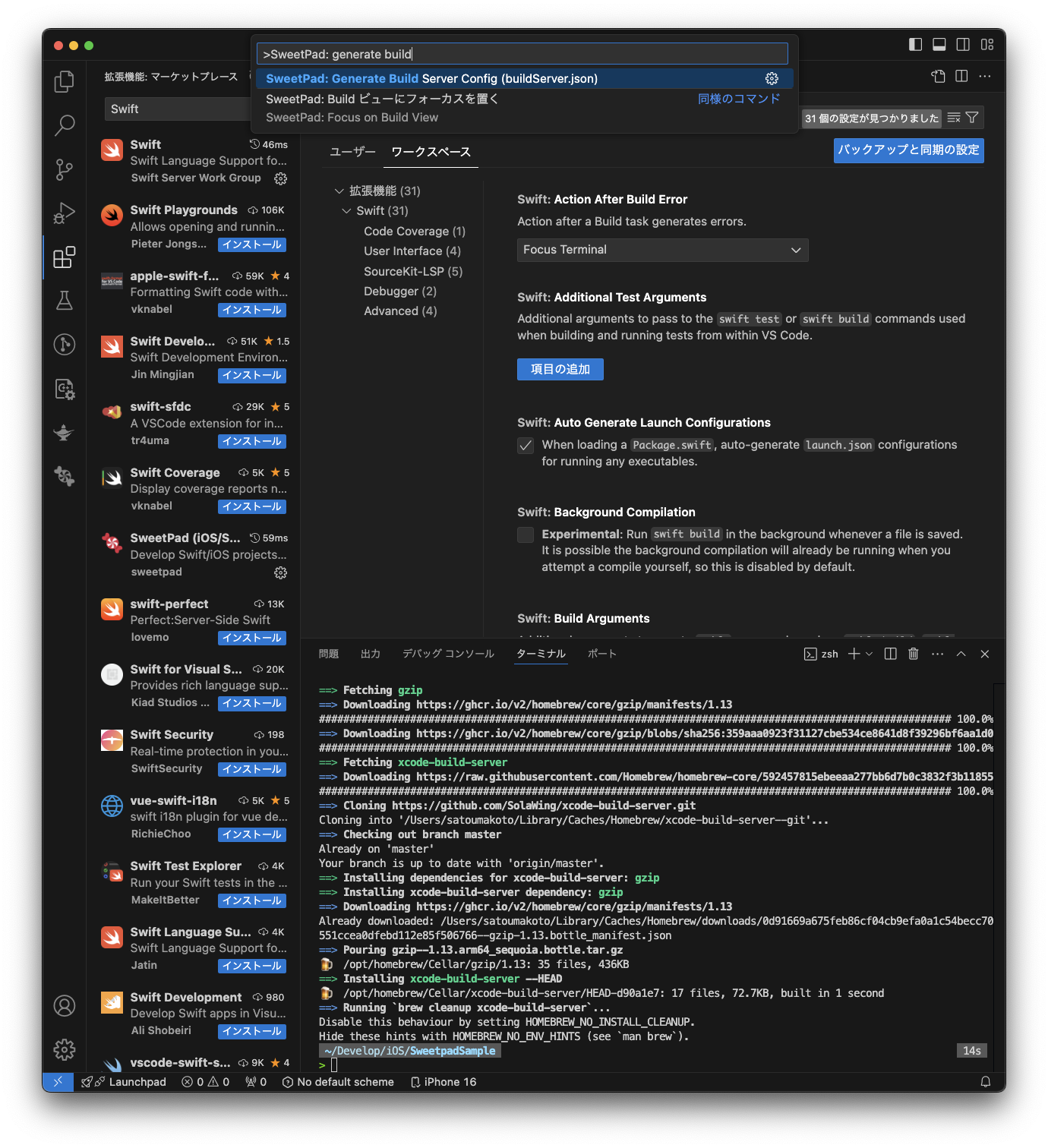Collapse the Swift (31) settings tree node
This screenshot has width=1048, height=1148.
tap(347, 211)
